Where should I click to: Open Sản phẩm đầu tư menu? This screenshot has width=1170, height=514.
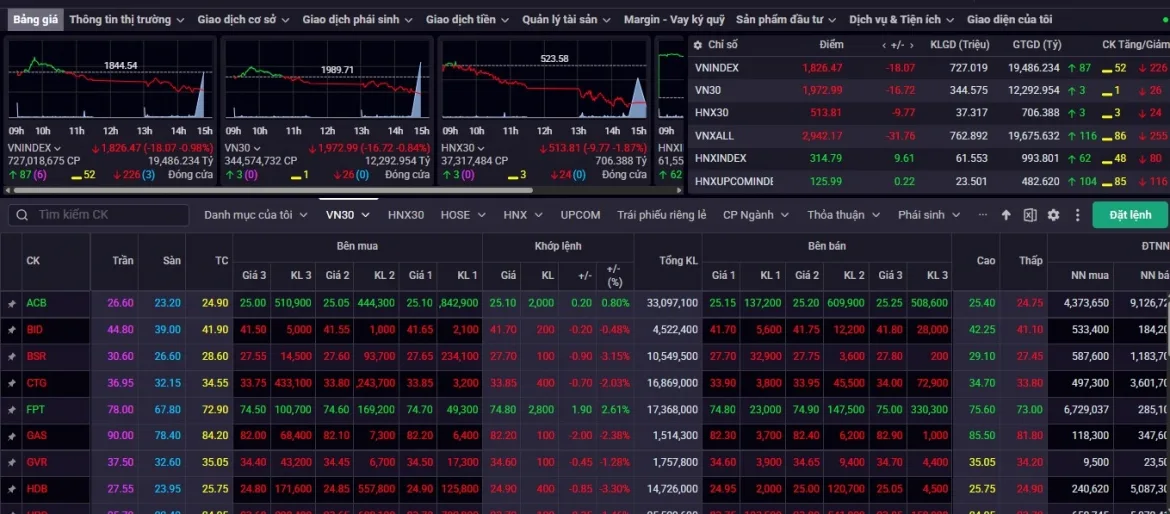(786, 19)
